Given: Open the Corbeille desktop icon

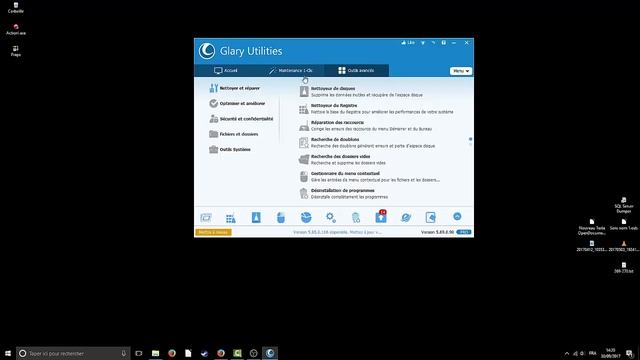Looking at the screenshot, I should click(x=16, y=8).
